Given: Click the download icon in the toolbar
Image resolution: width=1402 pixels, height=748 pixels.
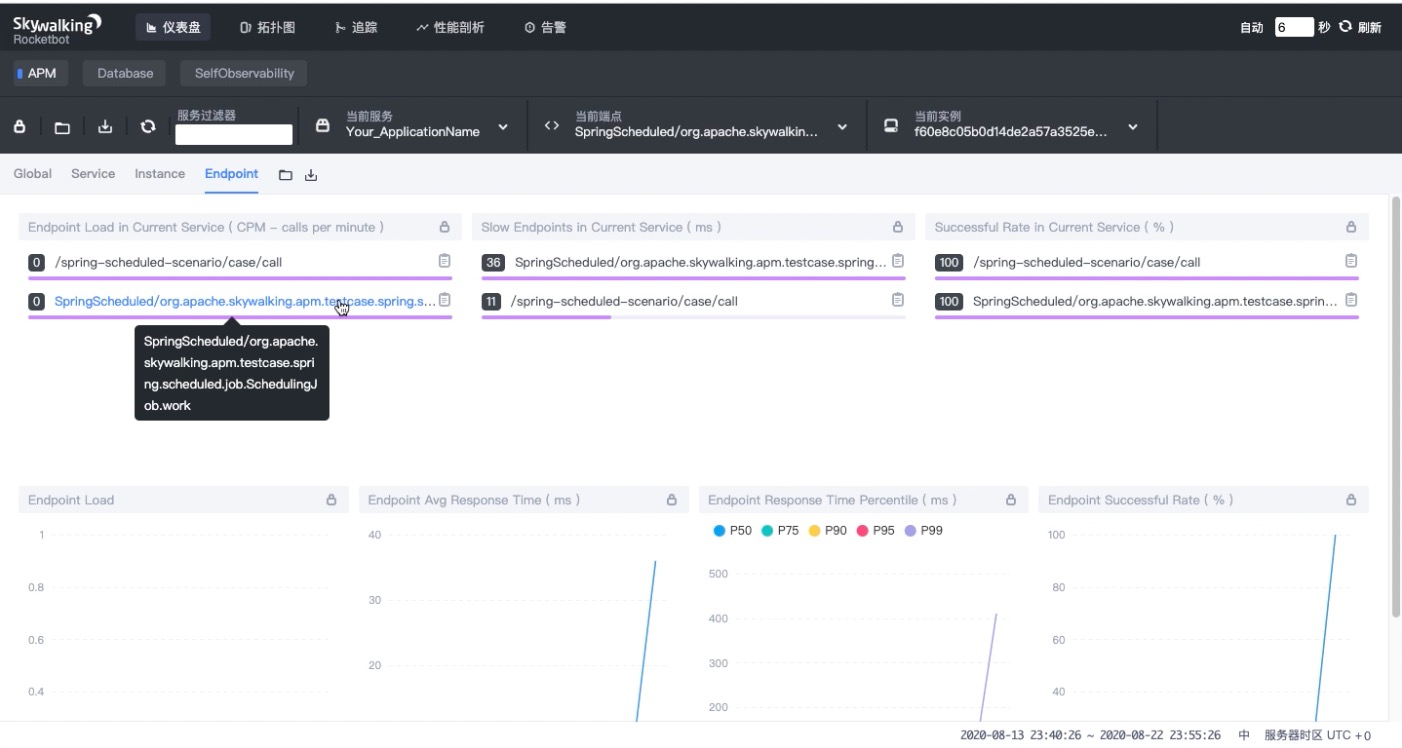Looking at the screenshot, I should tap(105, 127).
